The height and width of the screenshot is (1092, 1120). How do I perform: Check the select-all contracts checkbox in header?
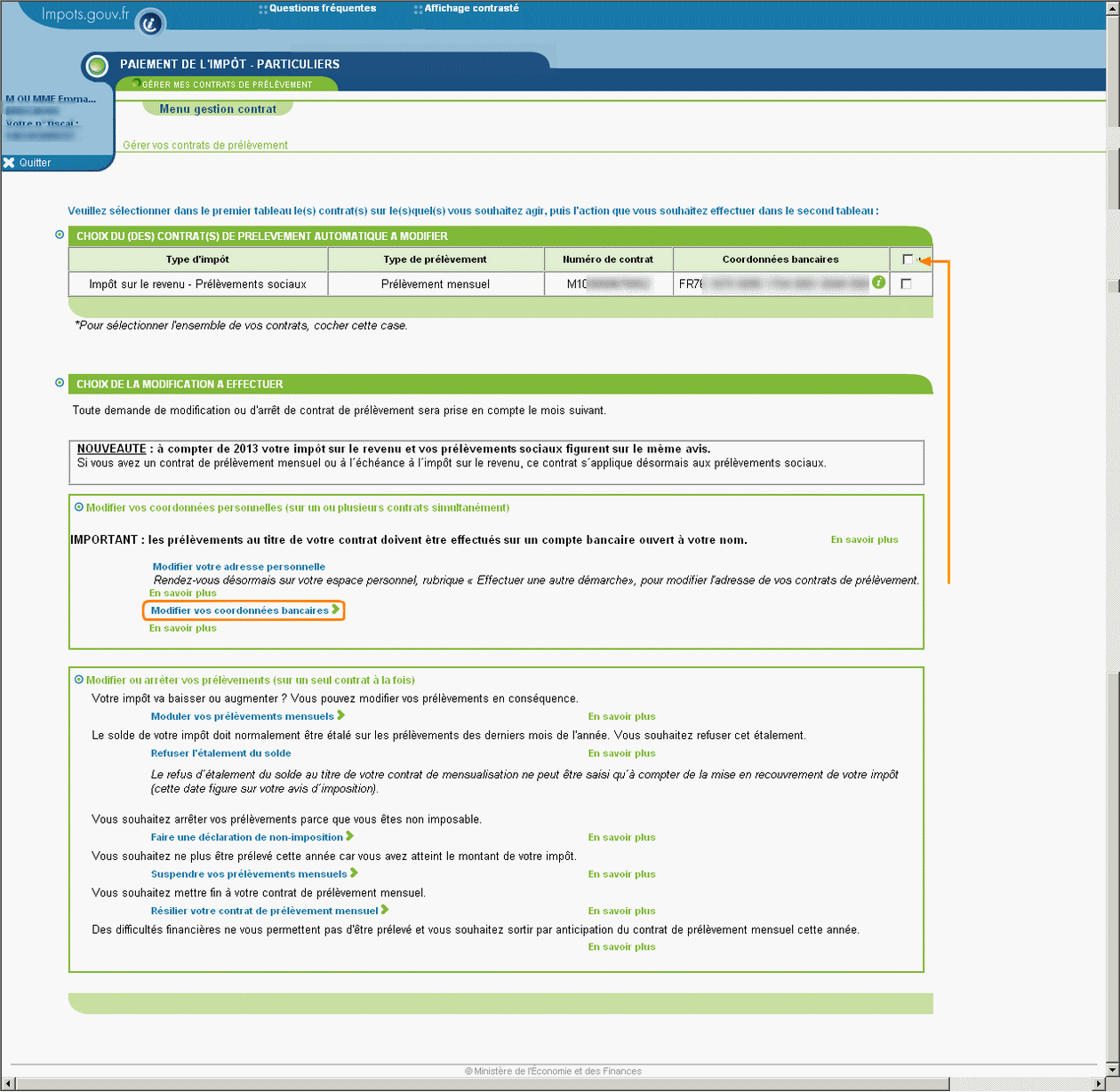908,259
